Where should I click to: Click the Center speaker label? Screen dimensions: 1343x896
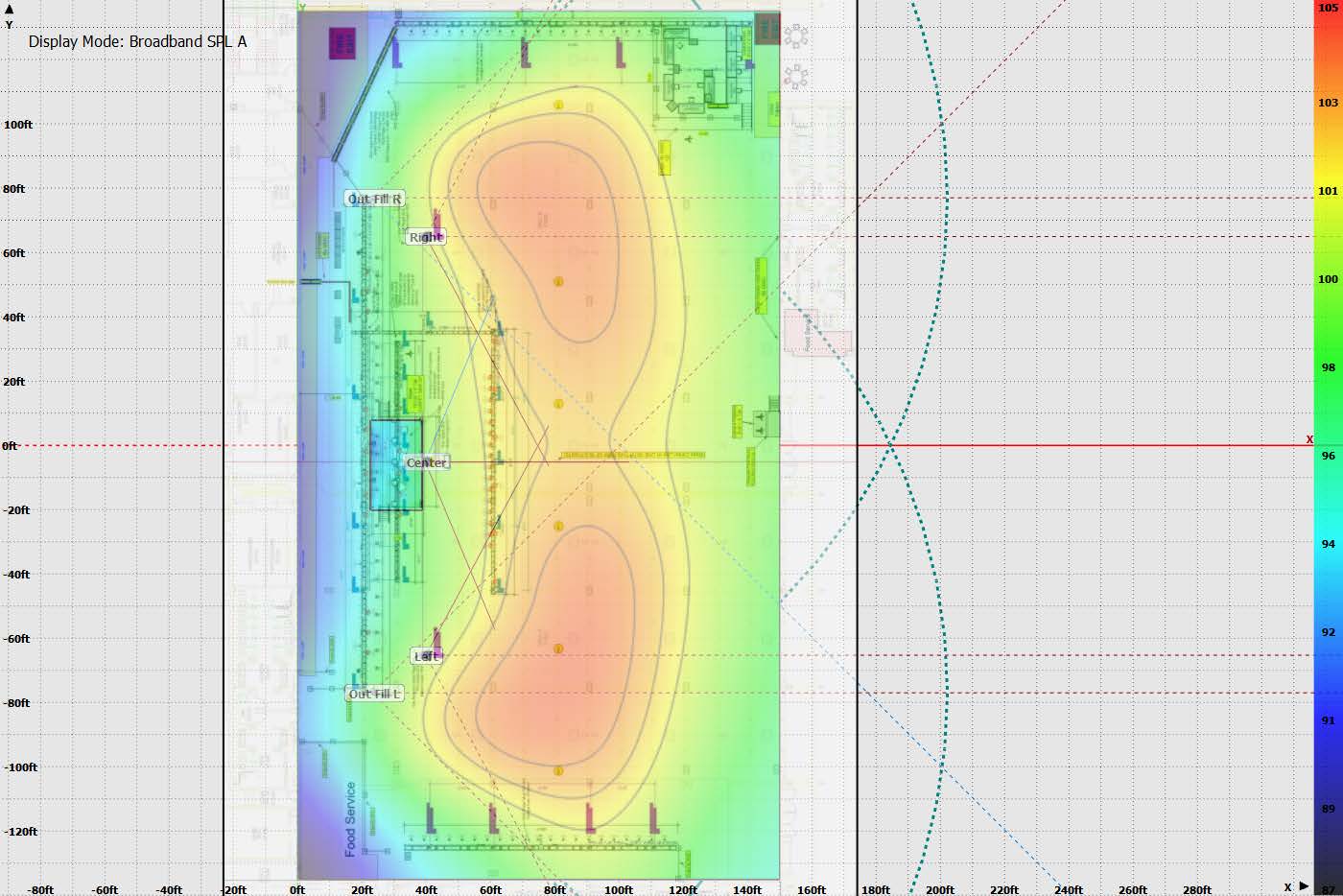coord(426,462)
